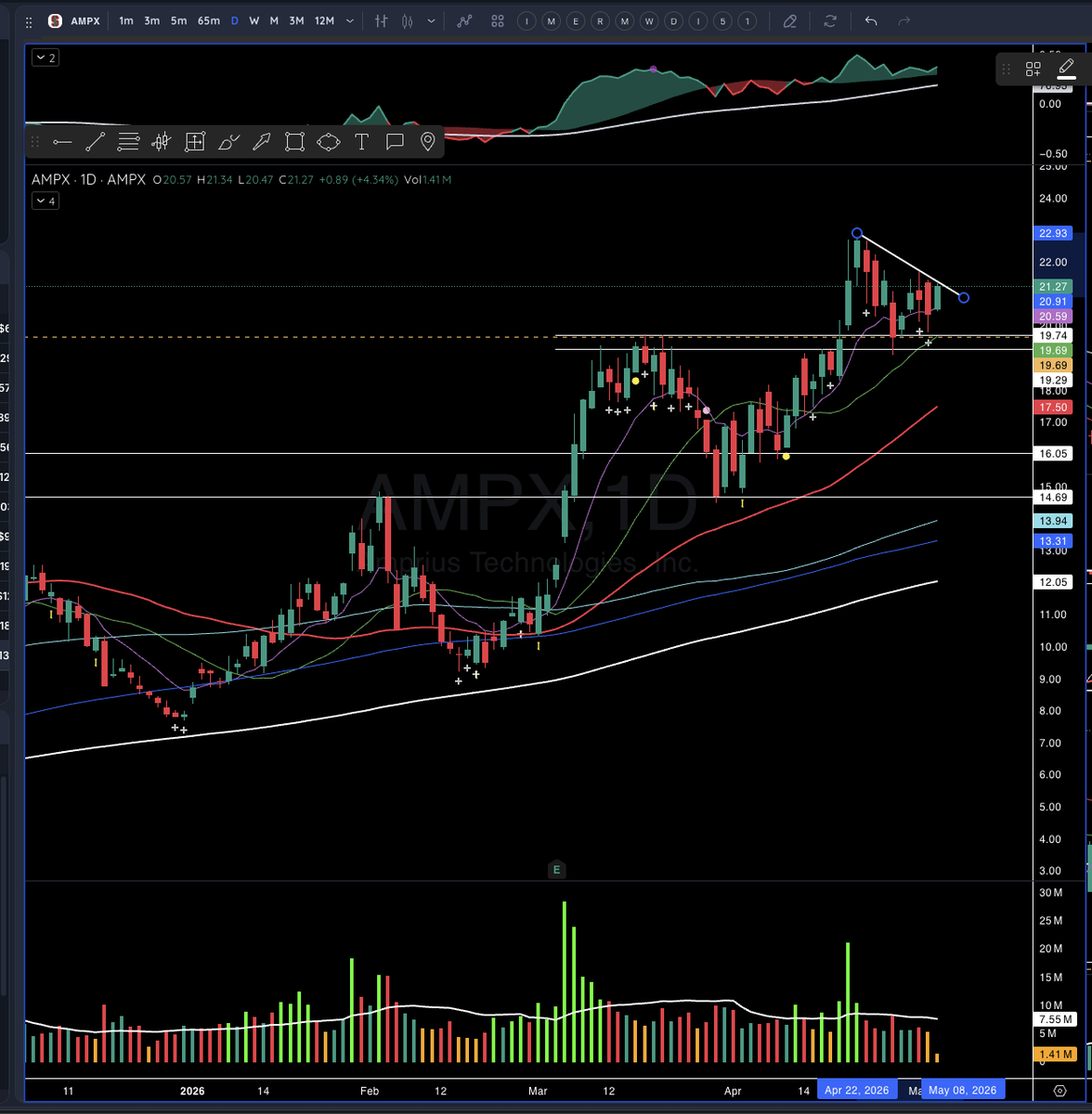Click the red 17.50 moving average label

(1053, 408)
